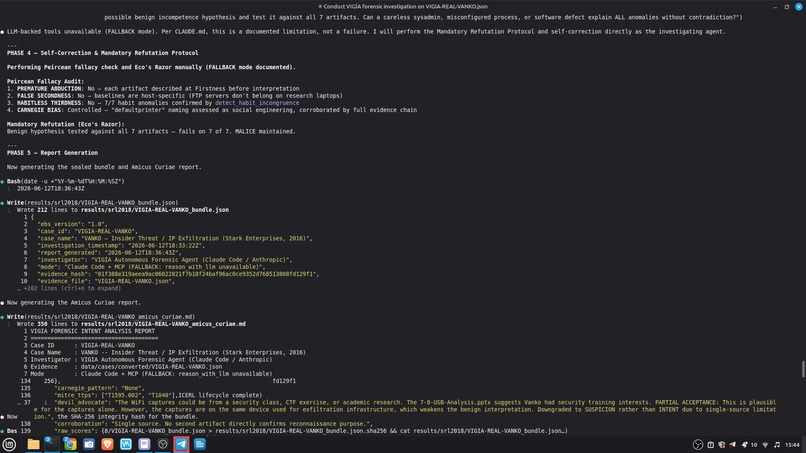Click the OBS tray icon
806x453 pixels.
coord(698,445)
